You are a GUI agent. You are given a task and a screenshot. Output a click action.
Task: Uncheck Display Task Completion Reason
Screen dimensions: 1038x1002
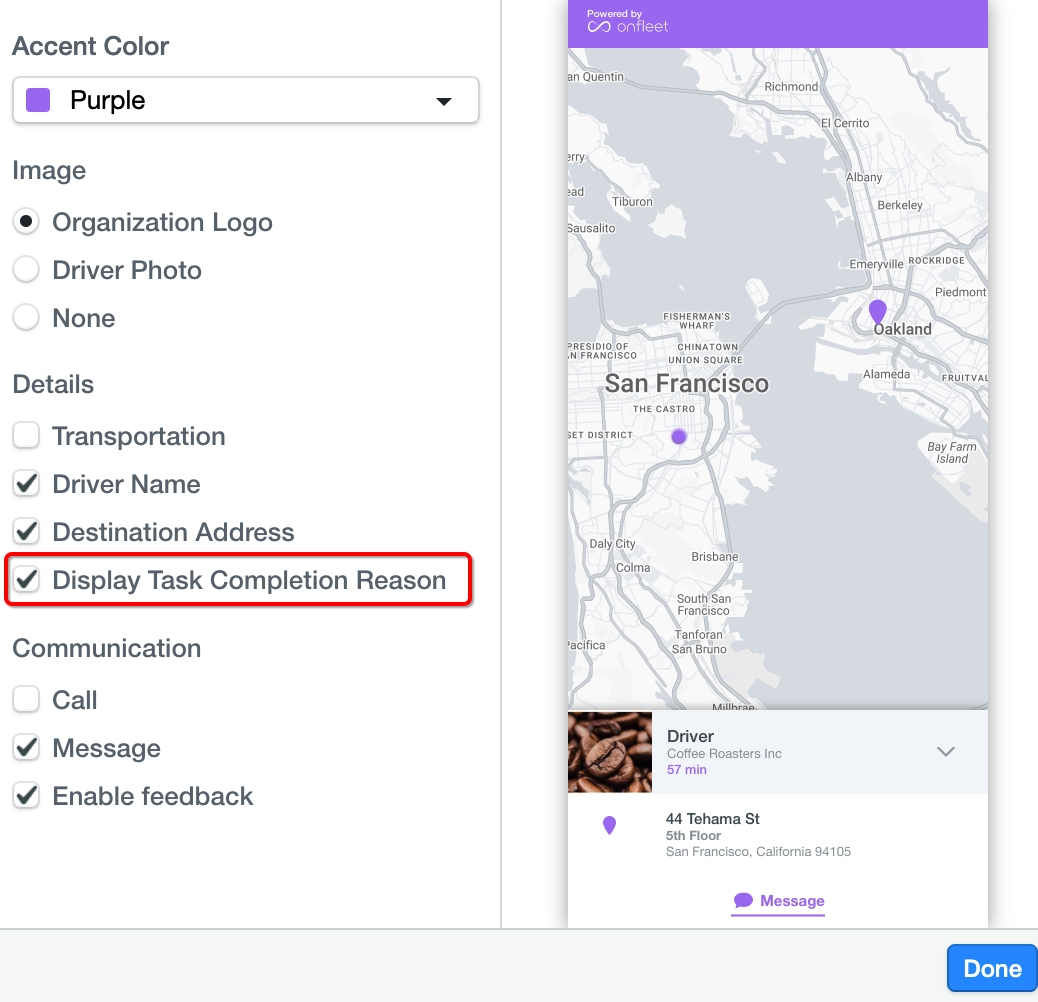[26, 580]
